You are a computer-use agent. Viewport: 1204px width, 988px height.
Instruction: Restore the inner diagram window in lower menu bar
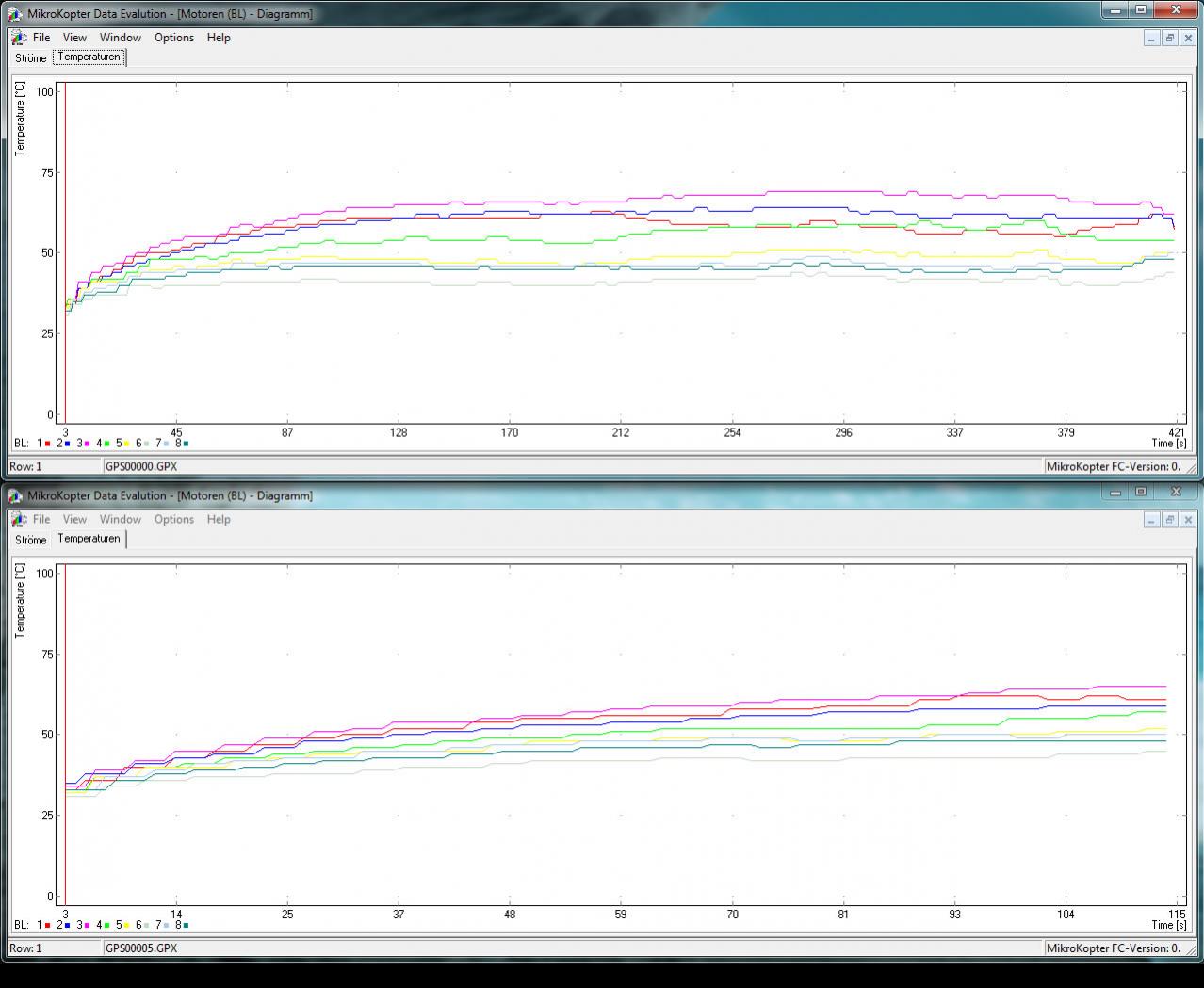click(1169, 519)
